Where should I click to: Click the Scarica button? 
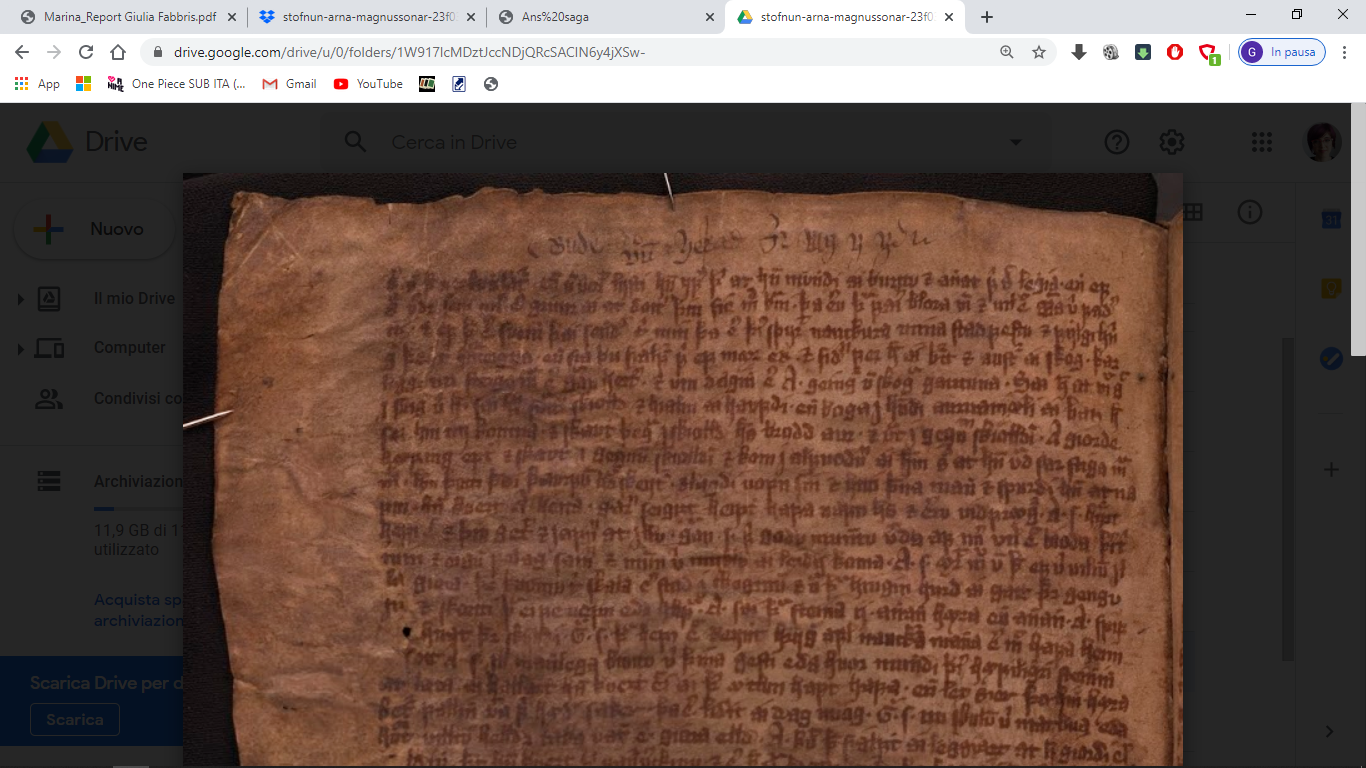pyautogui.click(x=74, y=719)
